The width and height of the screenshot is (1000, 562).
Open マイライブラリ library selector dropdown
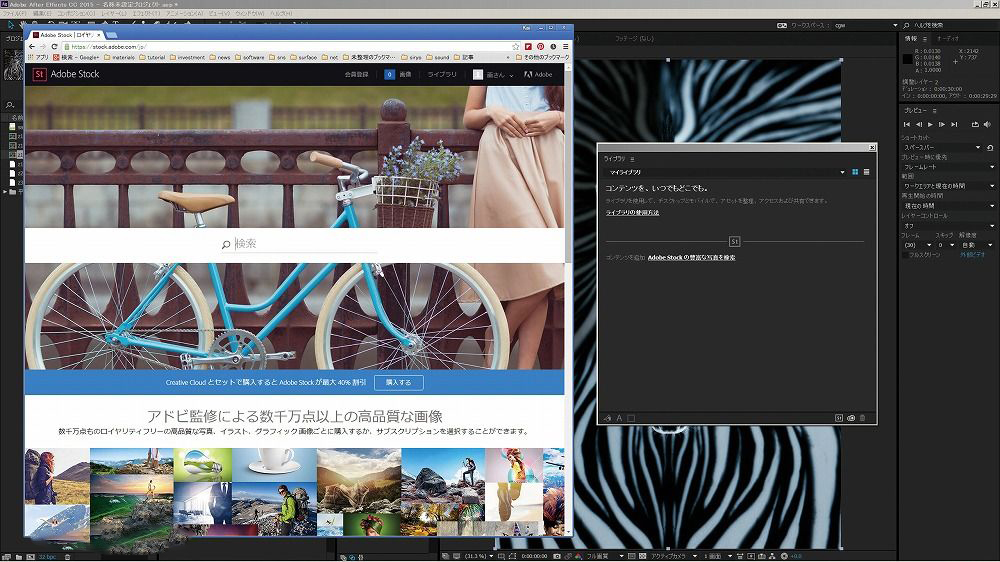pyautogui.click(x=726, y=172)
